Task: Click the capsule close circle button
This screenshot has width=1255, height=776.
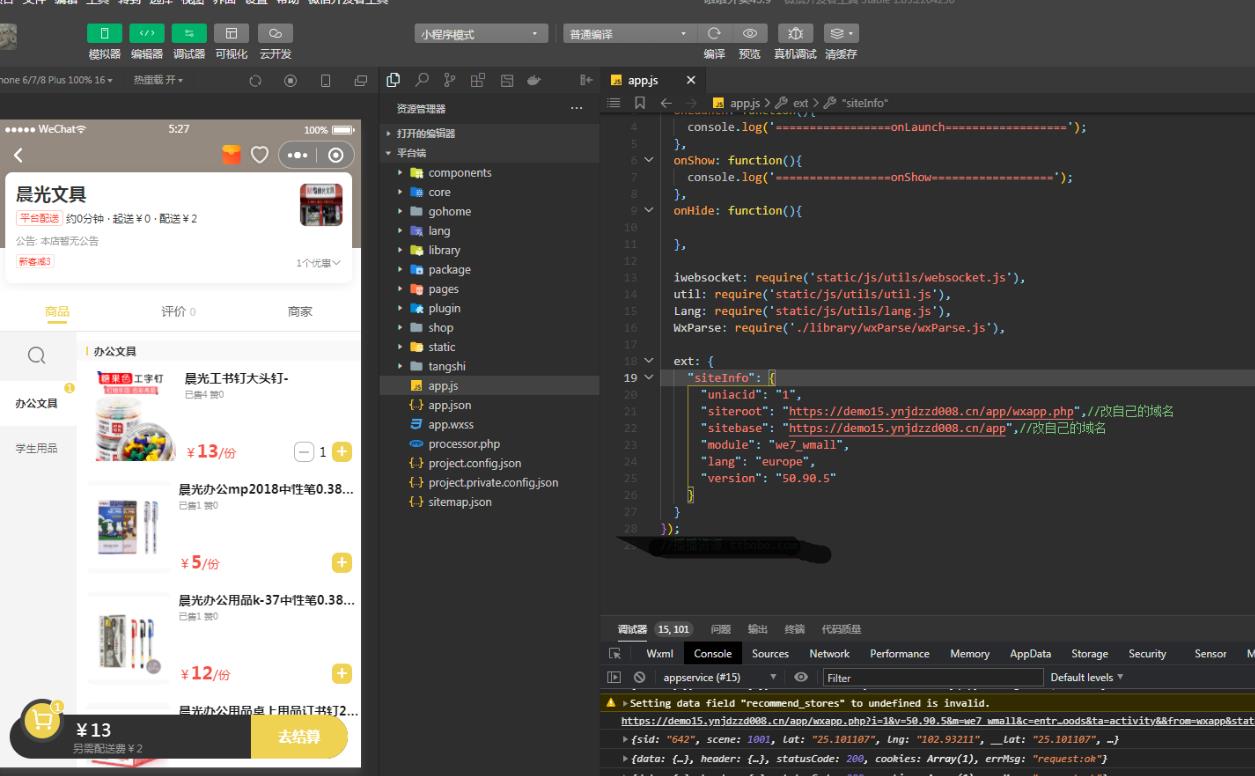Action: click(336, 155)
